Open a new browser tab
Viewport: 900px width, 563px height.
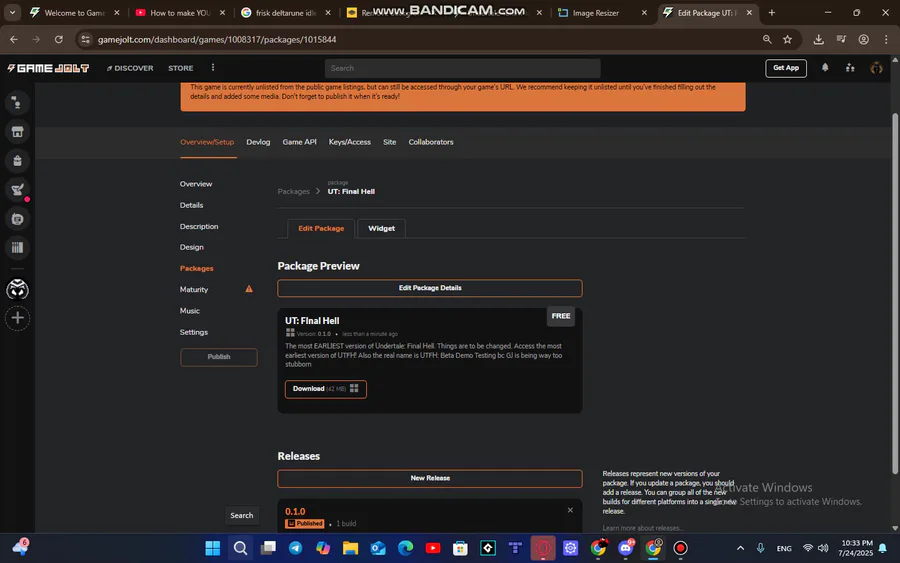tap(771, 13)
